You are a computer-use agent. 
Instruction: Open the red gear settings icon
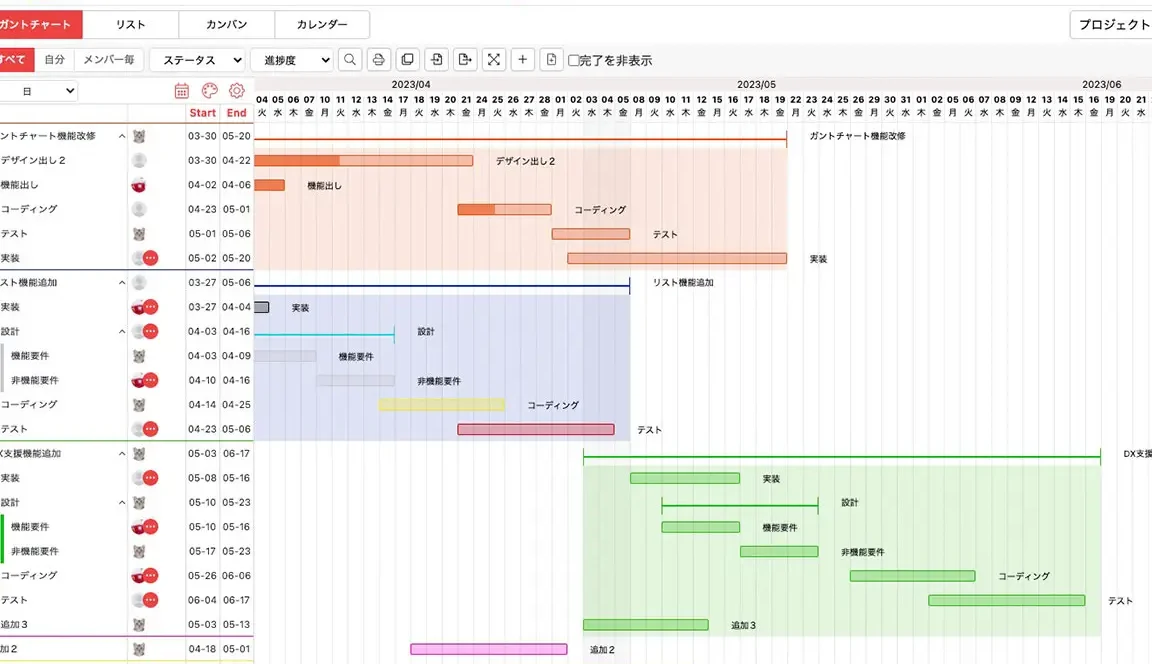[237, 91]
